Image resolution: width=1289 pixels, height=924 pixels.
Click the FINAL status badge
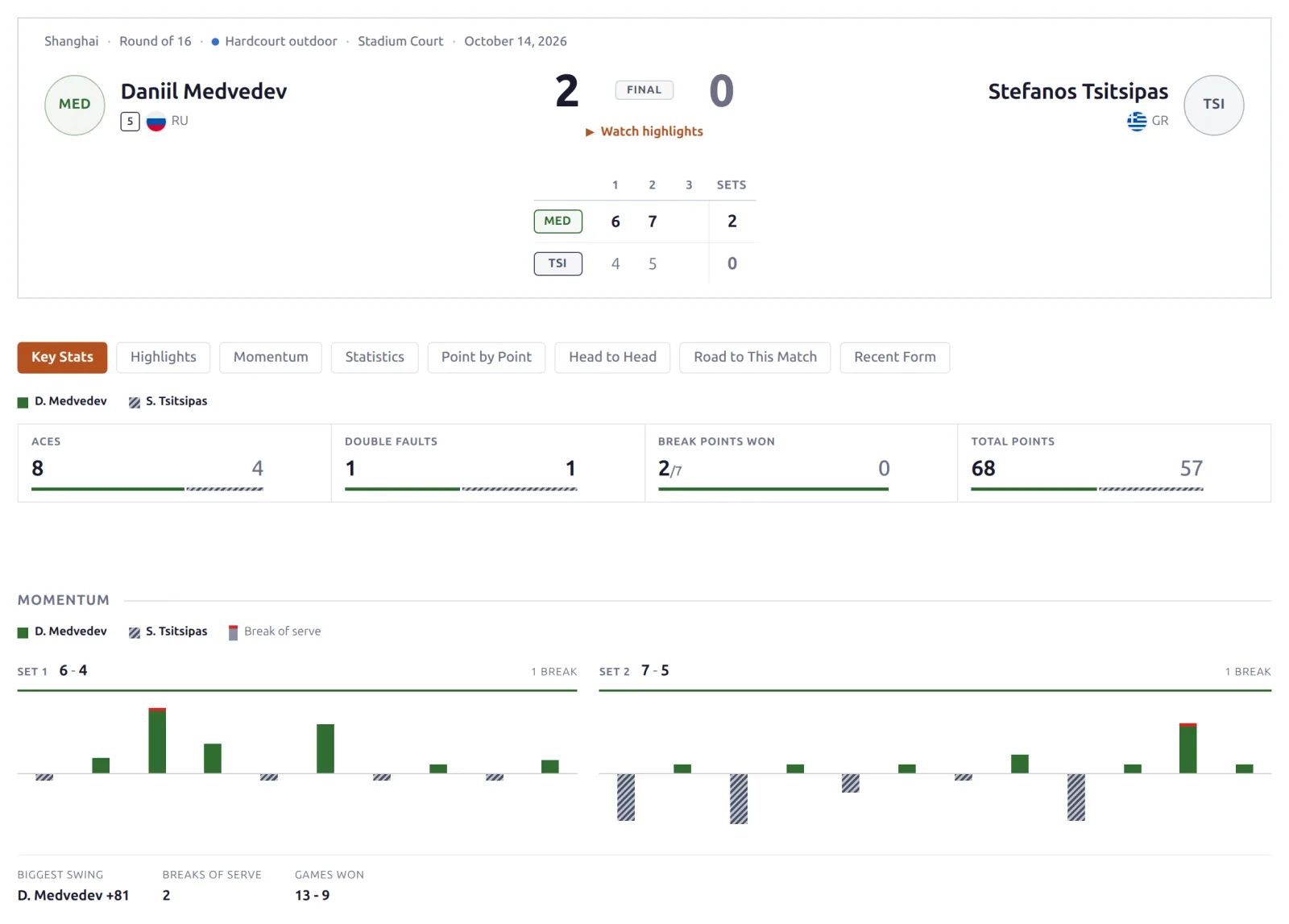point(644,90)
